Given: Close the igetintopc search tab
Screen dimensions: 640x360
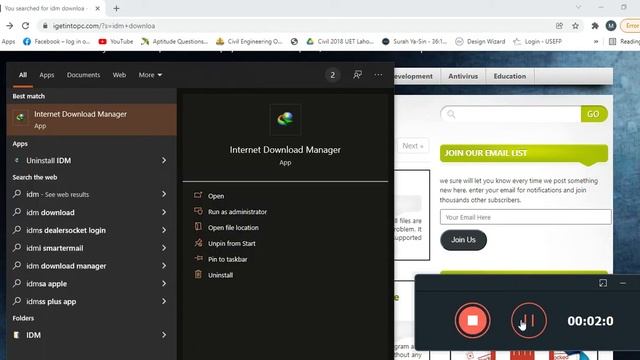Looking at the screenshot, I should click(x=98, y=8).
